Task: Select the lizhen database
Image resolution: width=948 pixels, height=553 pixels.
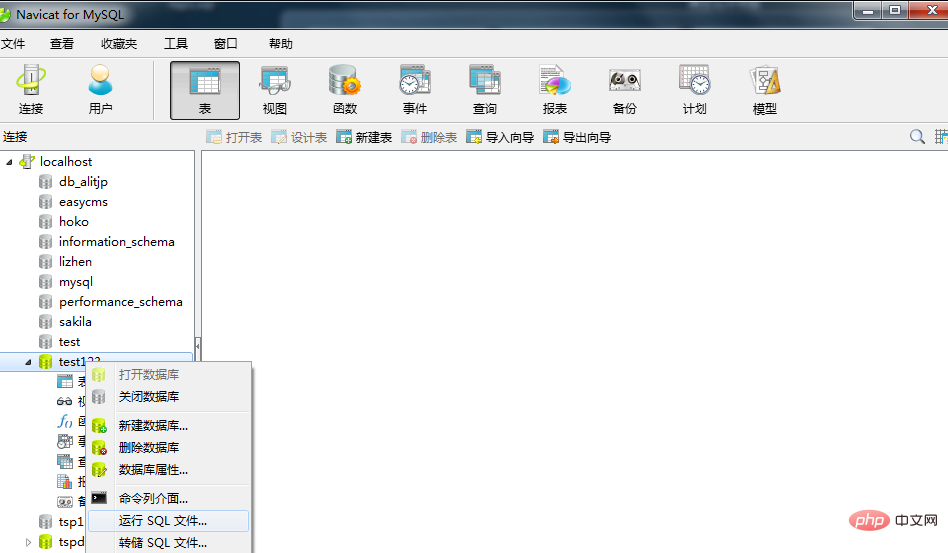Action: coord(76,262)
